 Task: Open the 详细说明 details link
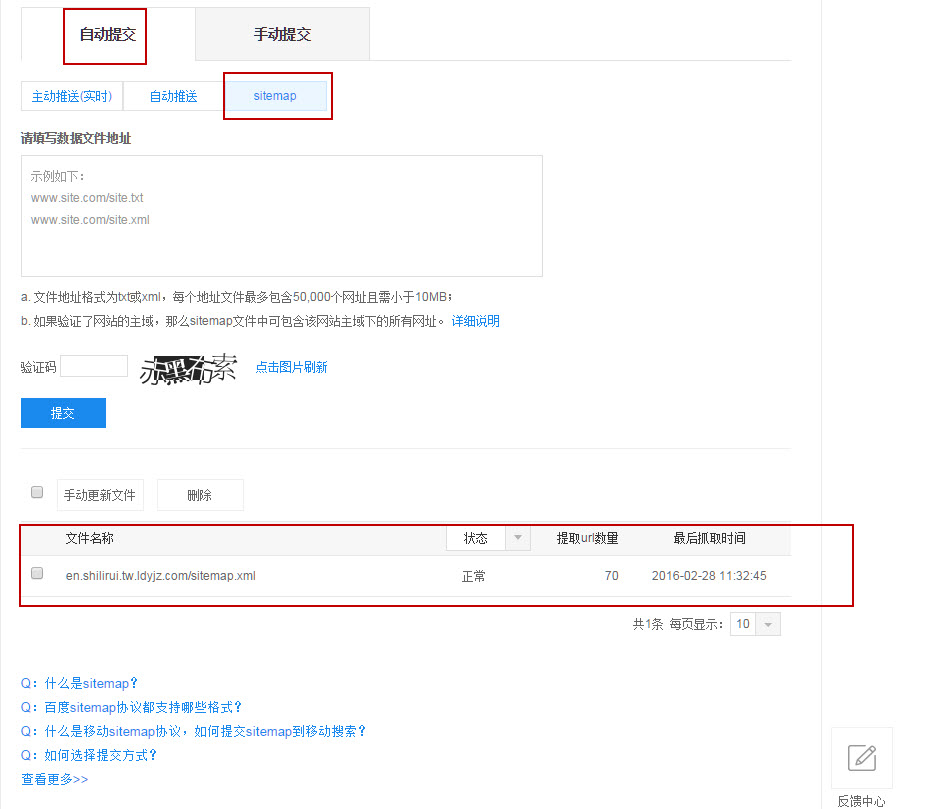475,320
